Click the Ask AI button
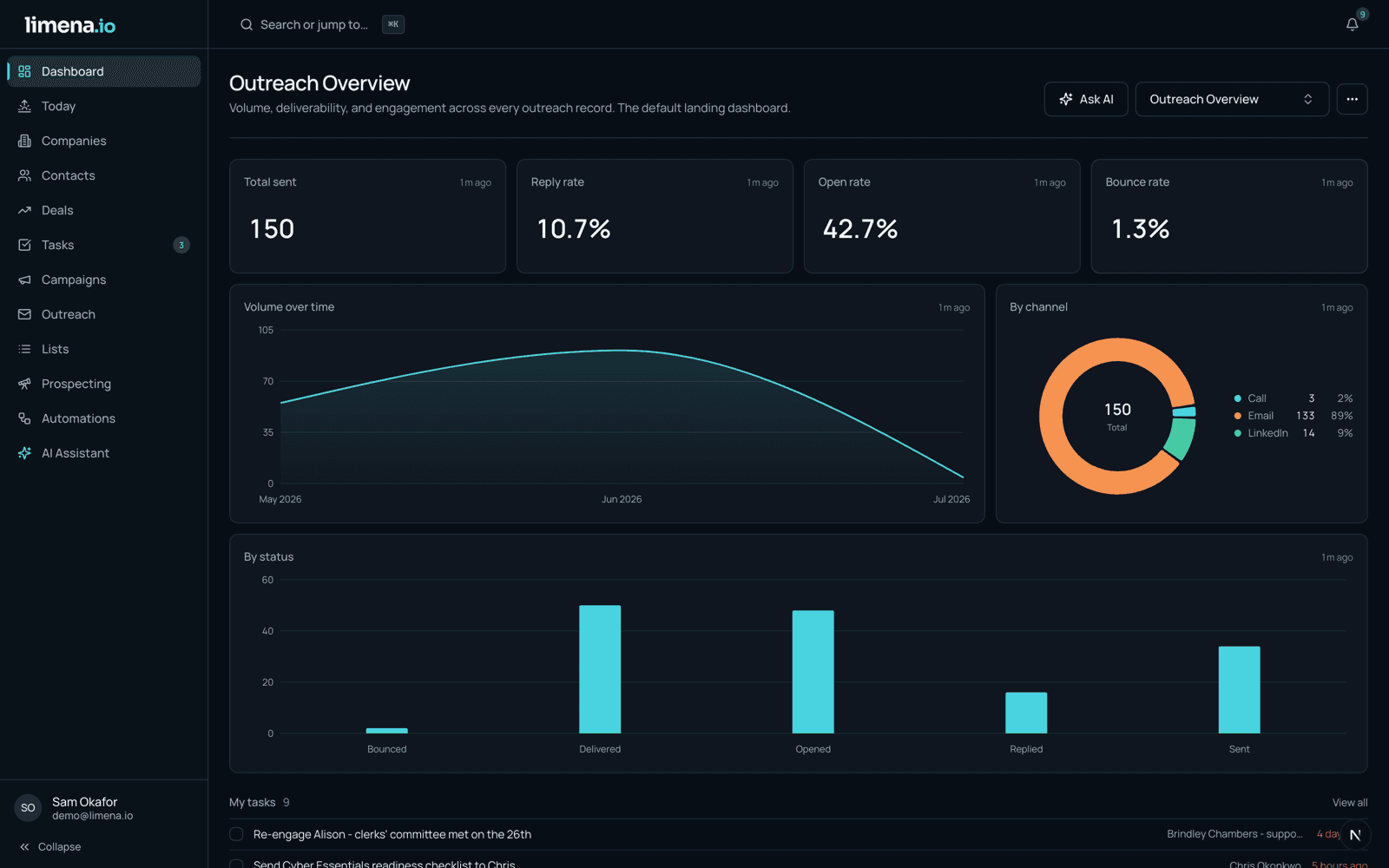 (x=1085, y=99)
